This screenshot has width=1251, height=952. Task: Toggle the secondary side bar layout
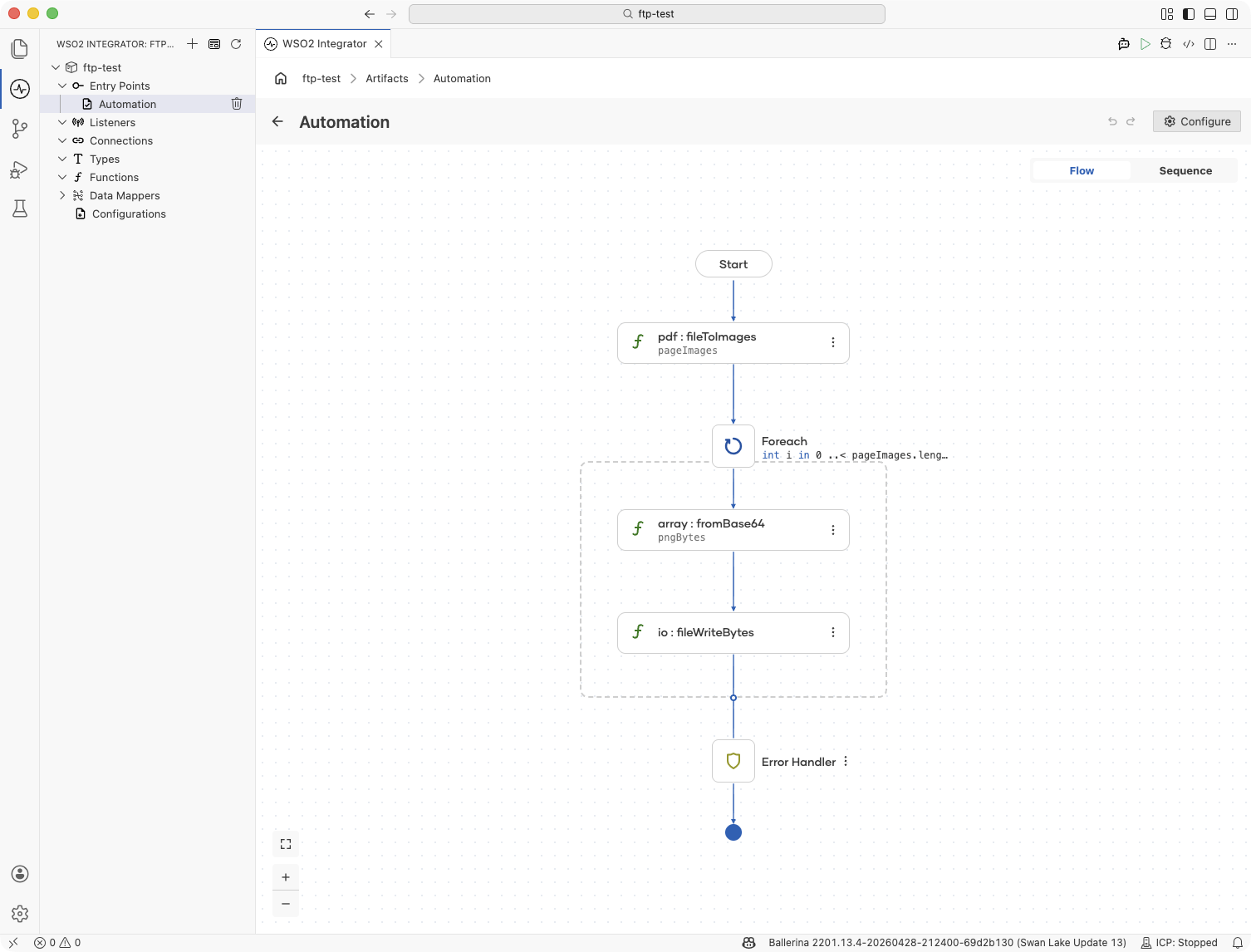click(1232, 14)
